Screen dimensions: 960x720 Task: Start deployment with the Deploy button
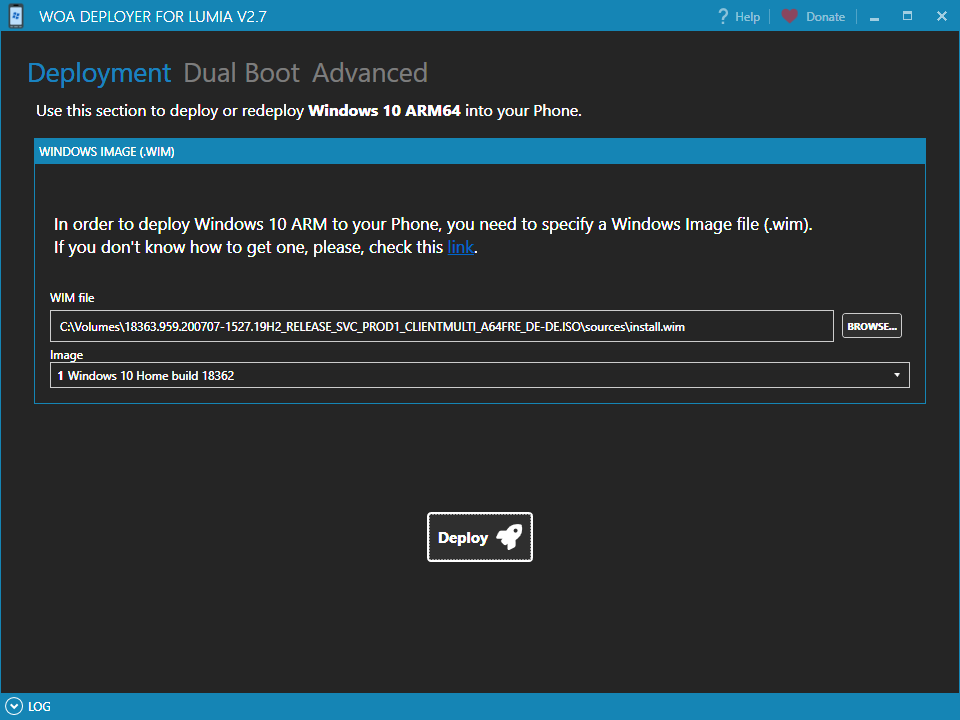point(479,537)
